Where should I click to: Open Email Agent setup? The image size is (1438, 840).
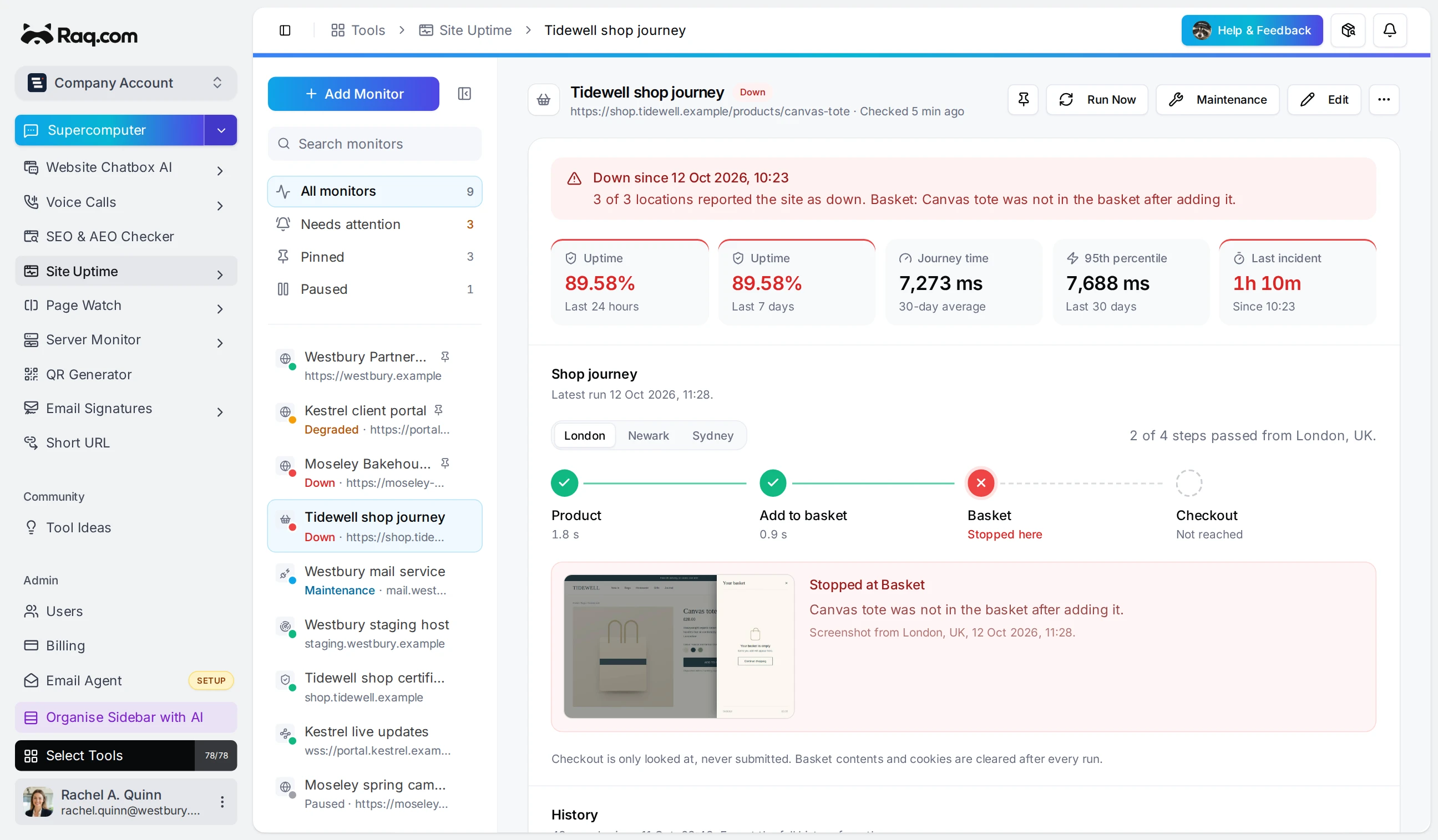click(125, 680)
